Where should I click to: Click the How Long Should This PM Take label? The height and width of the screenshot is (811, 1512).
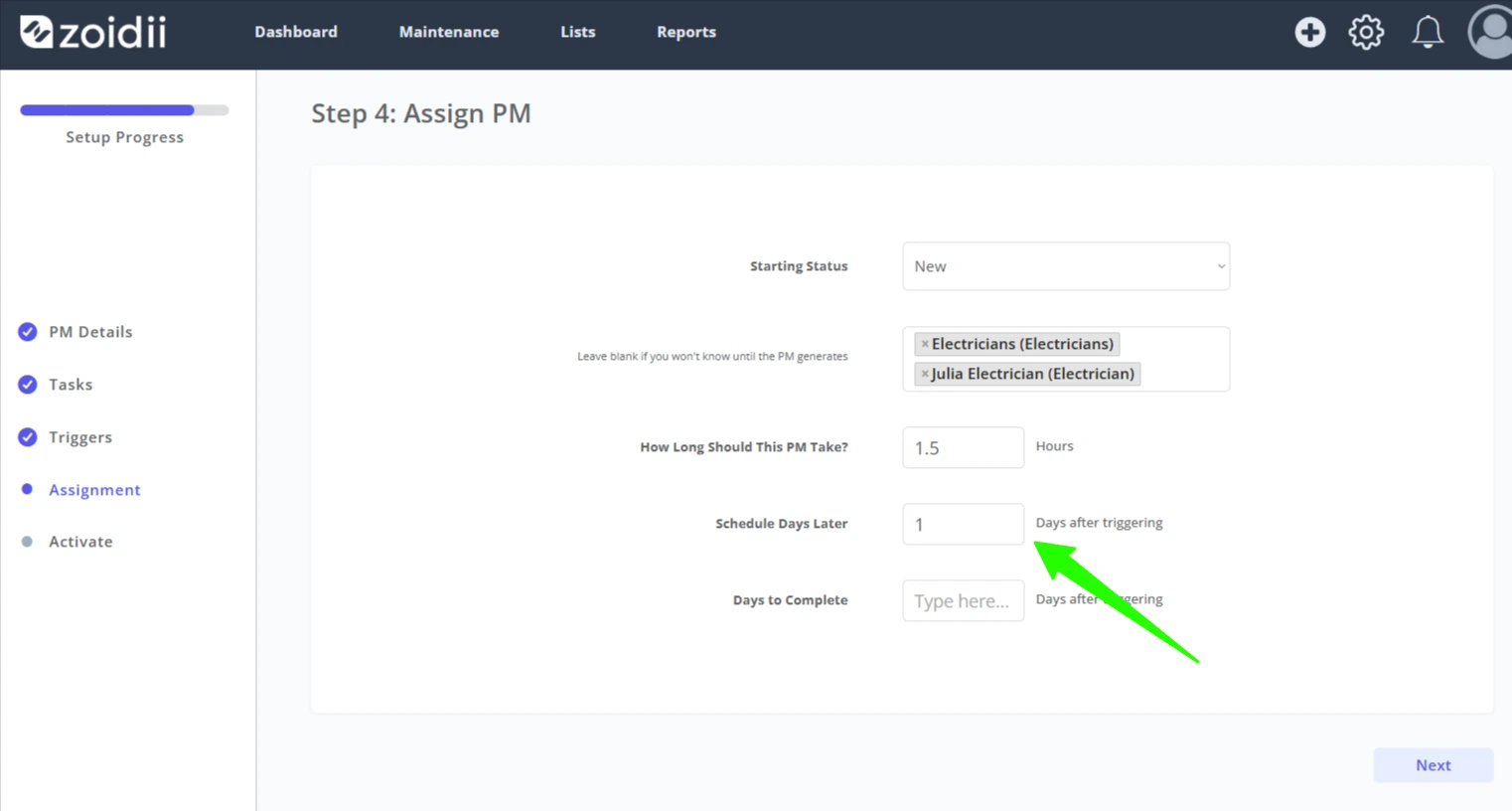744,447
